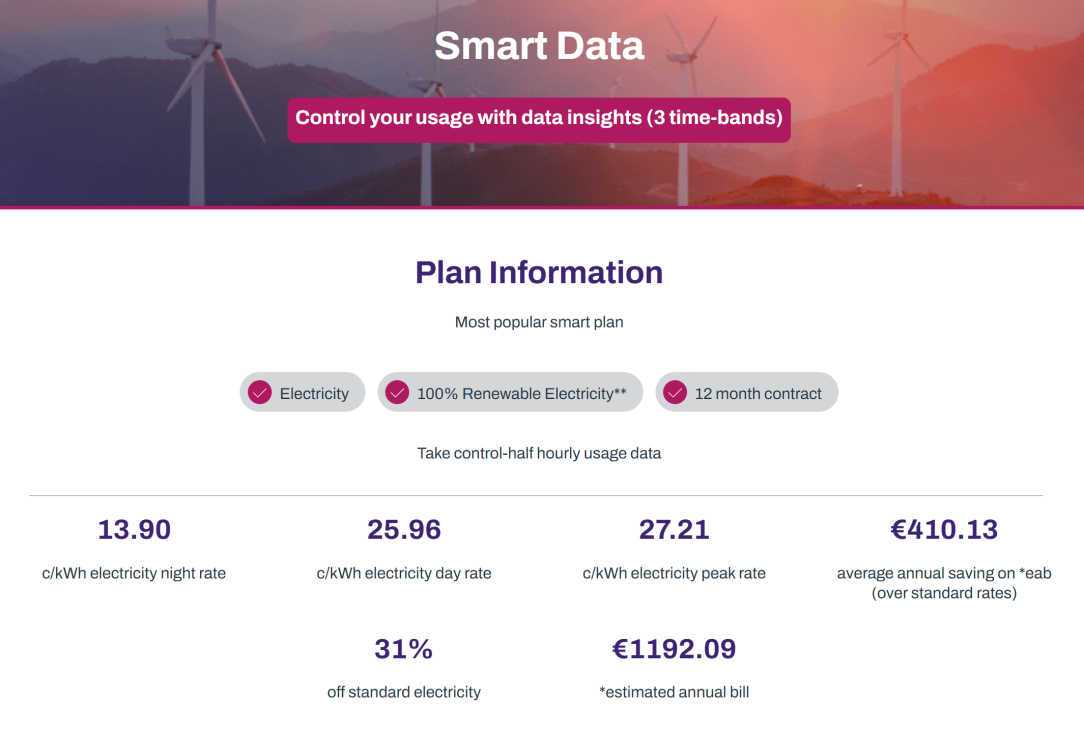
Task: Click the 'Control your usage' banner button
Action: coord(539,118)
